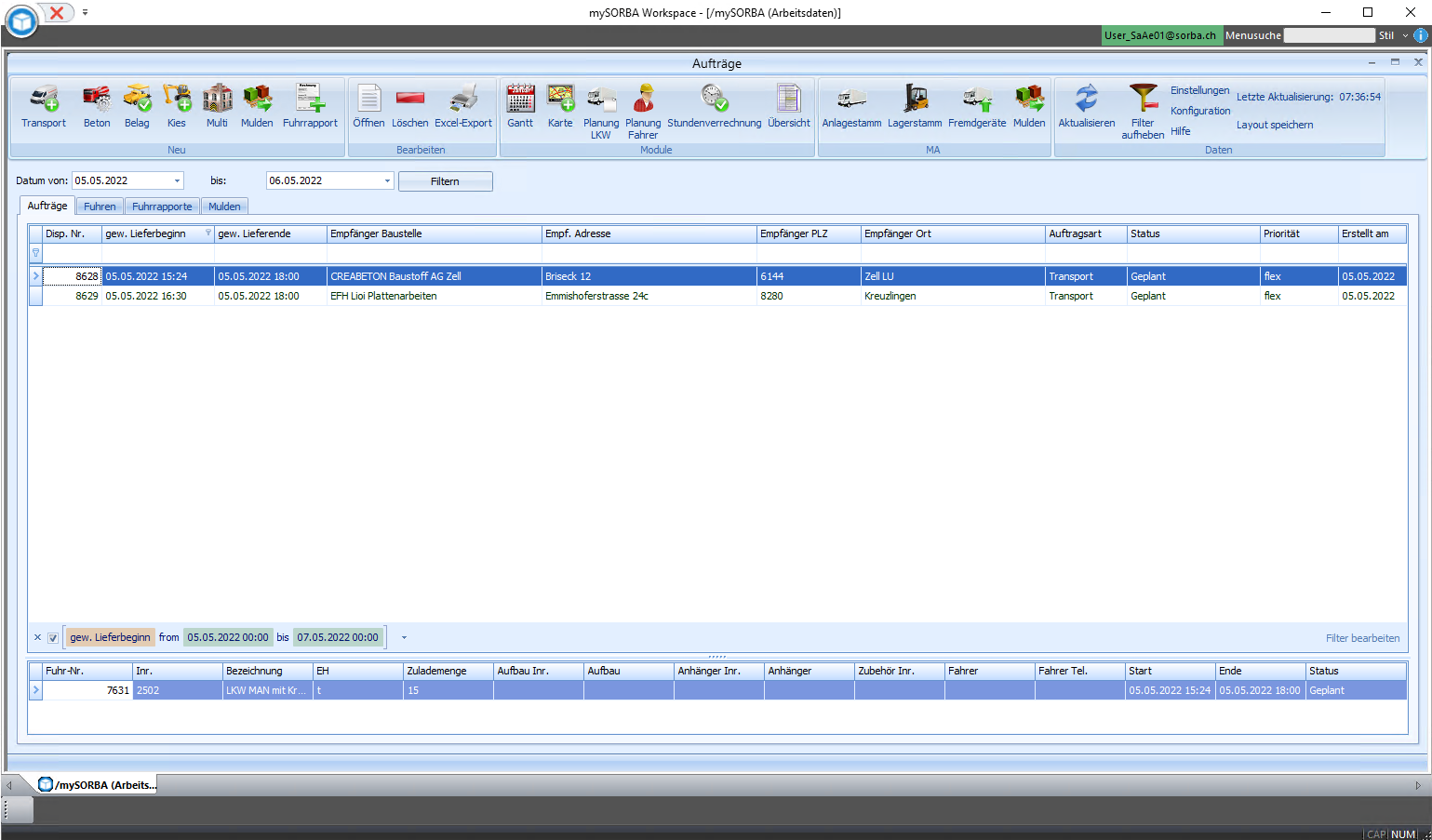Toggle the gew. Lieferbeginn filter checkbox
1432x840 pixels.
(x=53, y=638)
